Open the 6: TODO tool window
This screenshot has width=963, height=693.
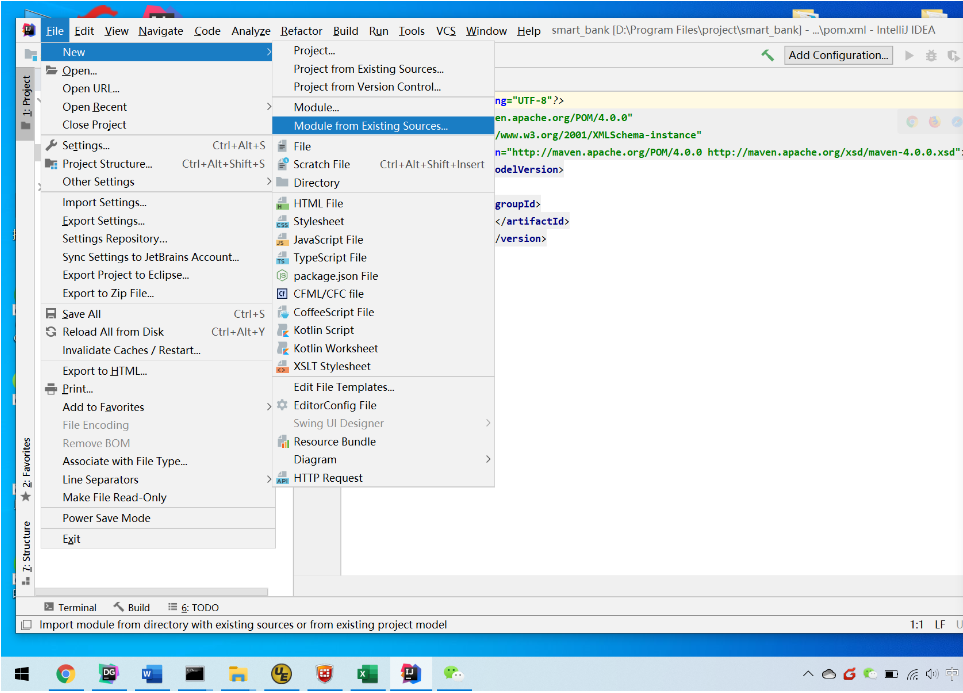click(193, 608)
